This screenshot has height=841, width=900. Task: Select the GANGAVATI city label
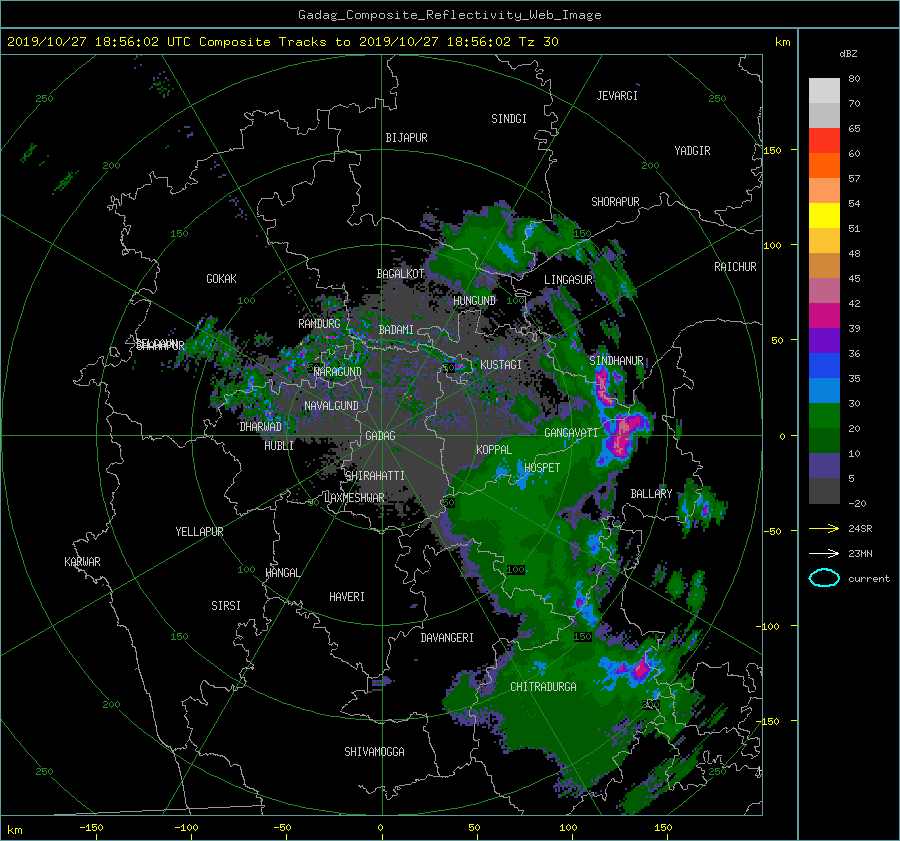pos(571,433)
